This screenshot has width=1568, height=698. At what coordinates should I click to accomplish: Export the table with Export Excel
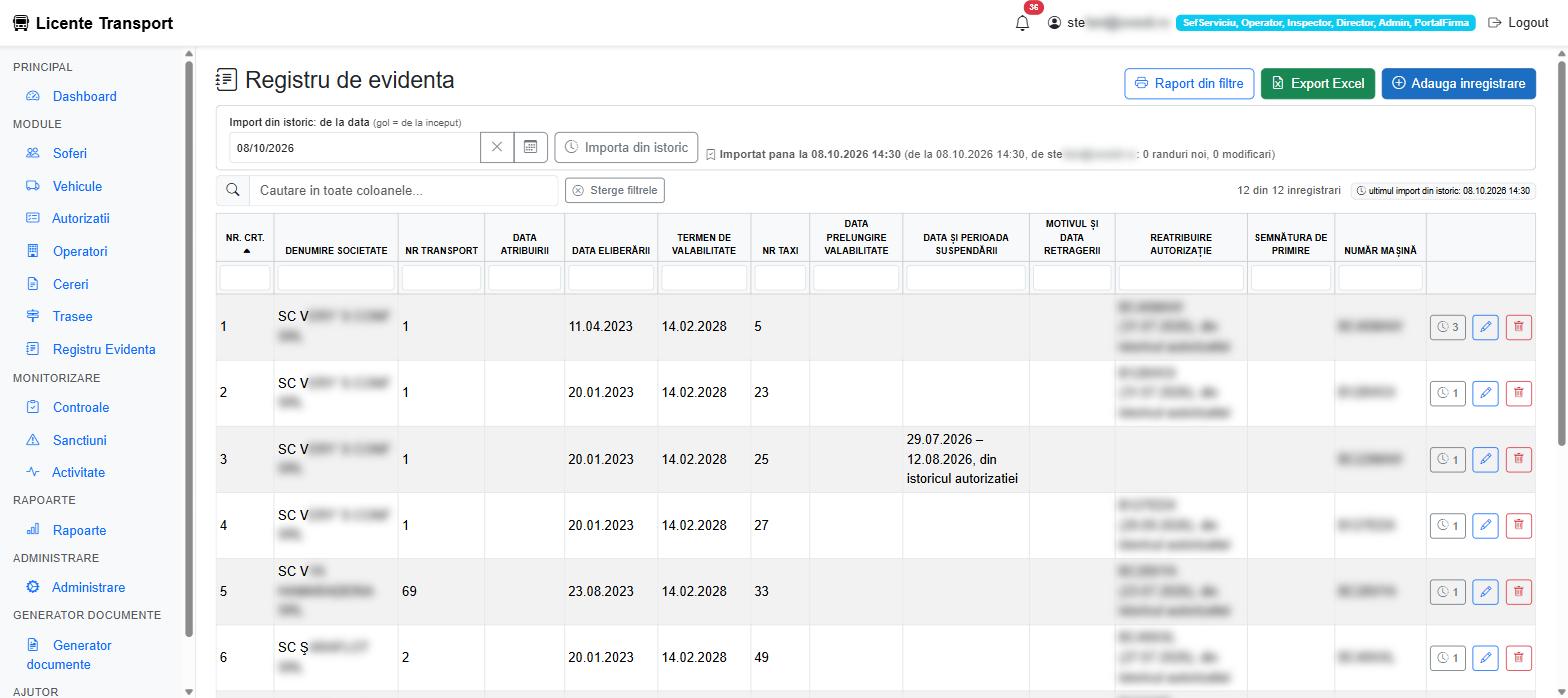1318,83
